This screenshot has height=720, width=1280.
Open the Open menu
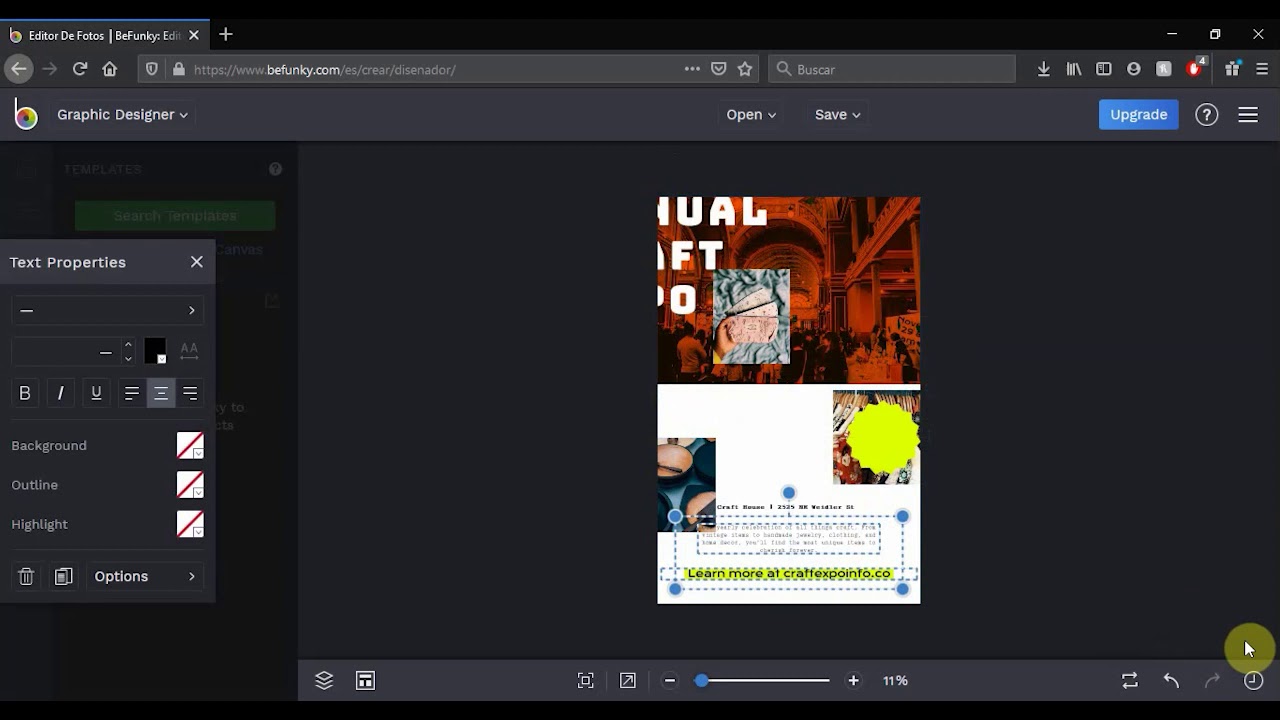(751, 114)
